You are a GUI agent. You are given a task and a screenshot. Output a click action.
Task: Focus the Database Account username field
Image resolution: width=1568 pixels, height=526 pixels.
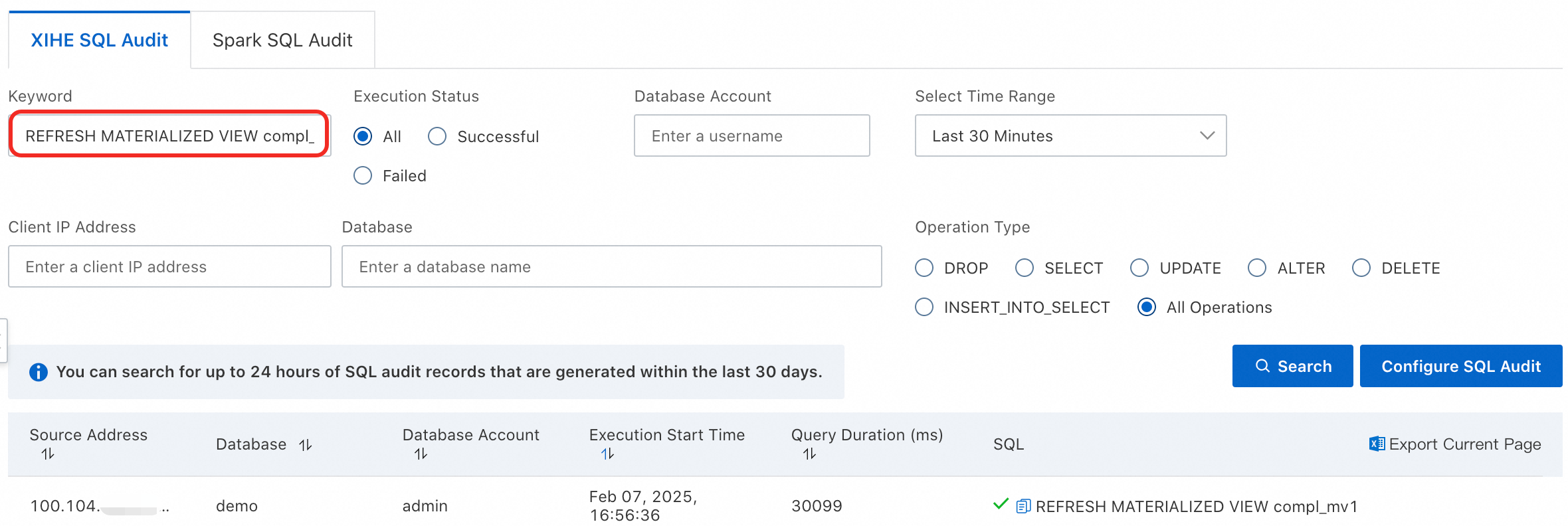coord(751,135)
